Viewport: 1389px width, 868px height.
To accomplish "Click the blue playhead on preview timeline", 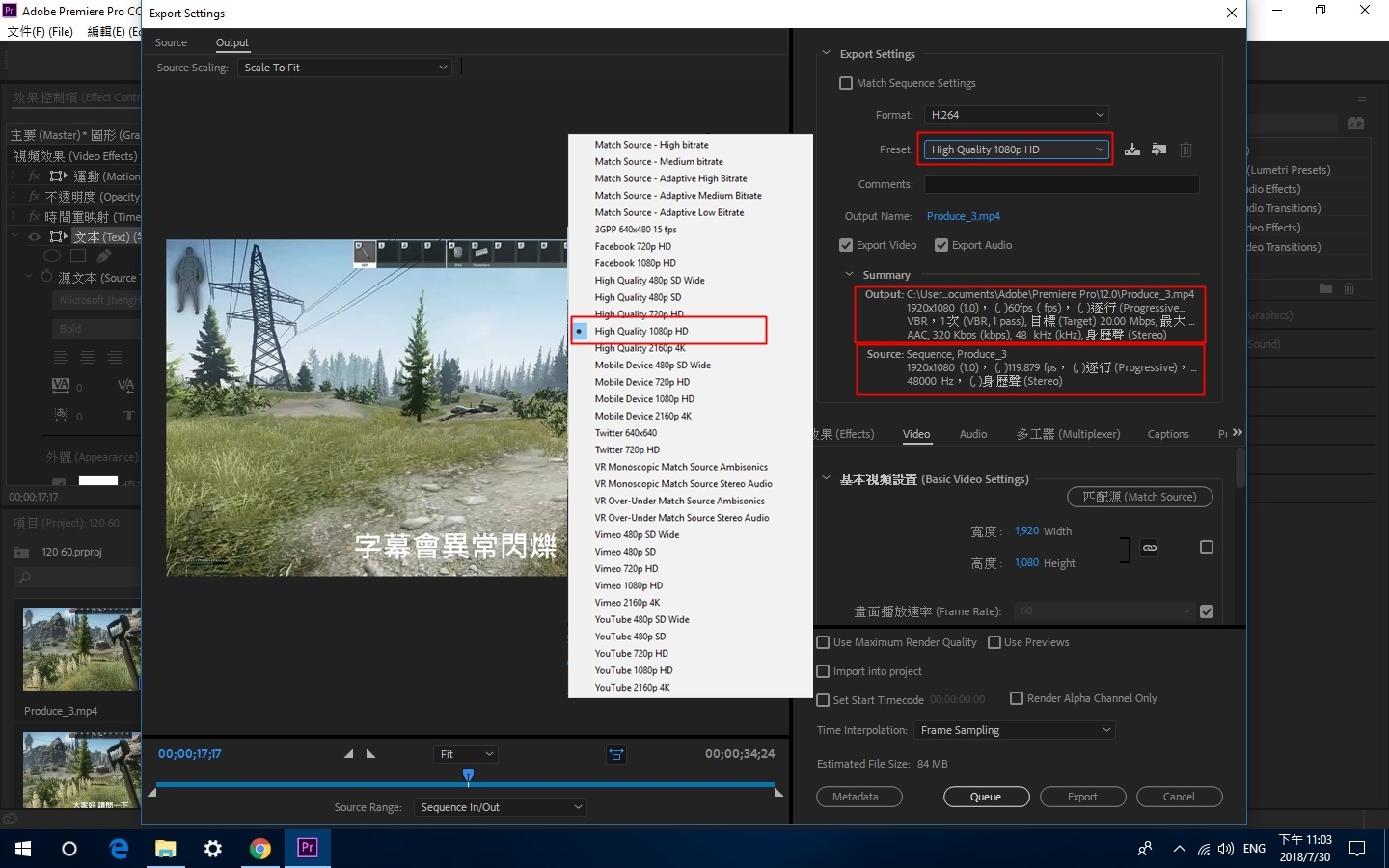I will click(468, 774).
